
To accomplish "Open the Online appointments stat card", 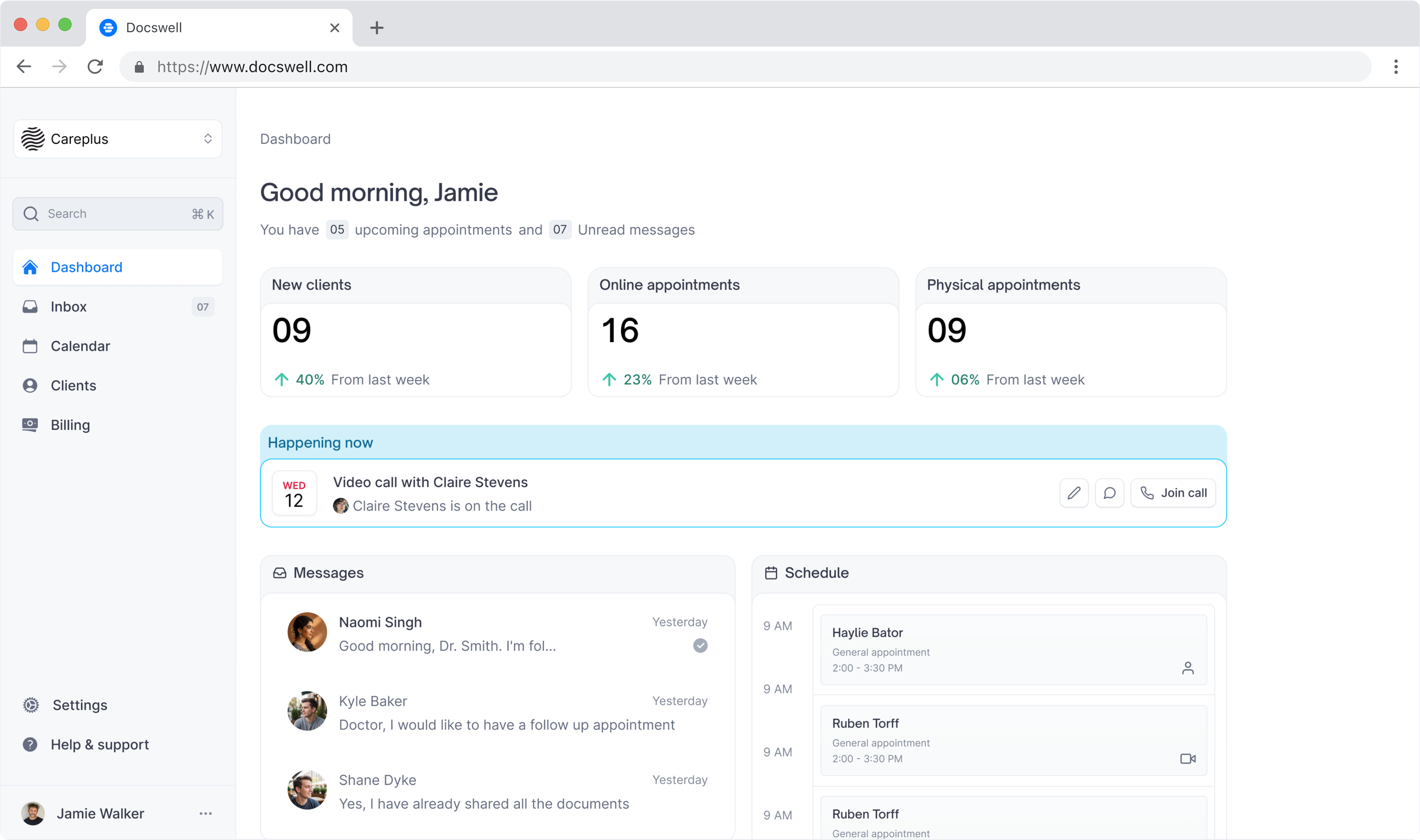I will point(743,332).
